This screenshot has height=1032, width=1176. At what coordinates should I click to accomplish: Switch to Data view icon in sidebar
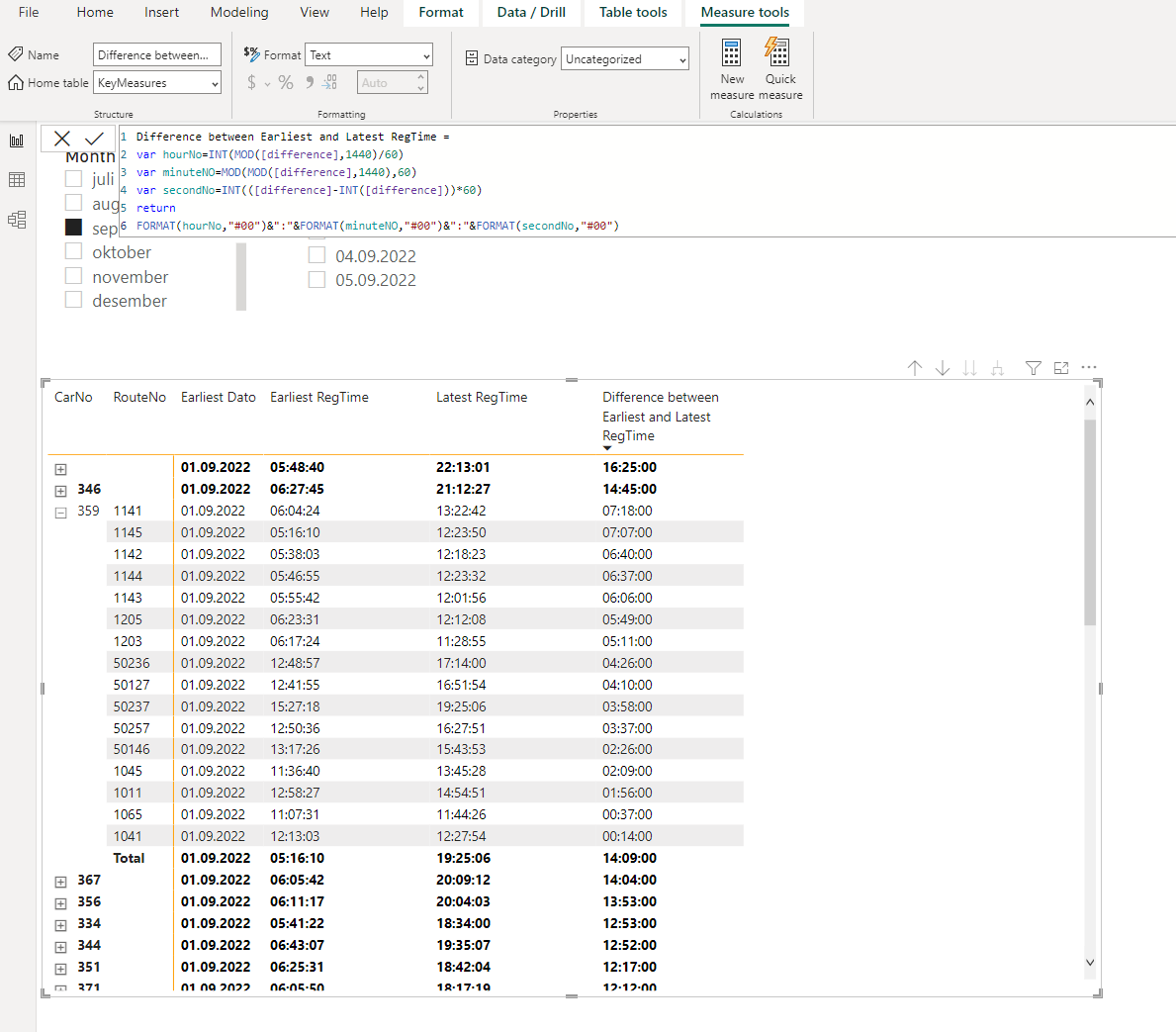pos(17,179)
